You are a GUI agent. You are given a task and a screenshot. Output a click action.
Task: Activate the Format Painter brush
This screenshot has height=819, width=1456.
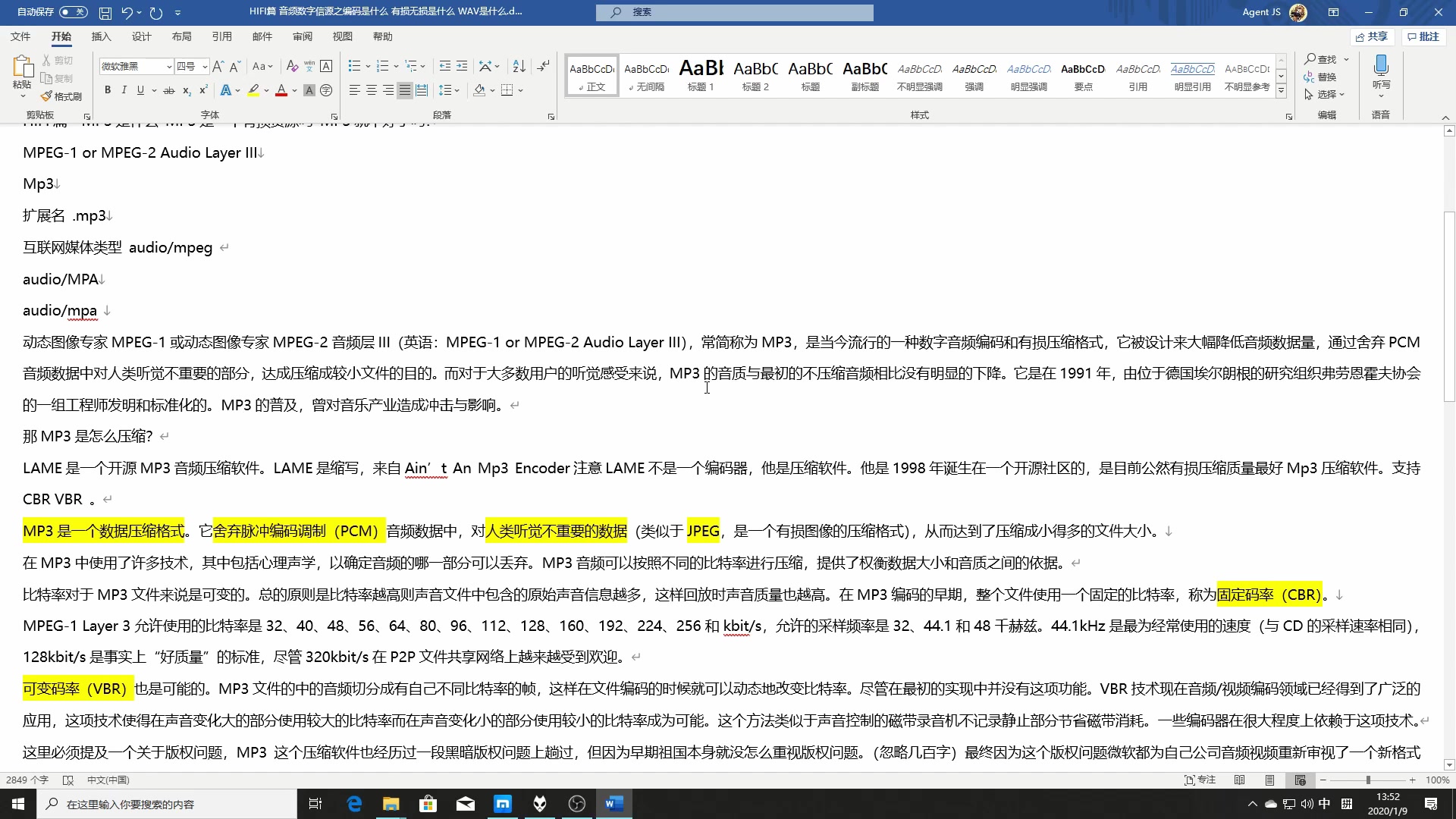[x=61, y=96]
